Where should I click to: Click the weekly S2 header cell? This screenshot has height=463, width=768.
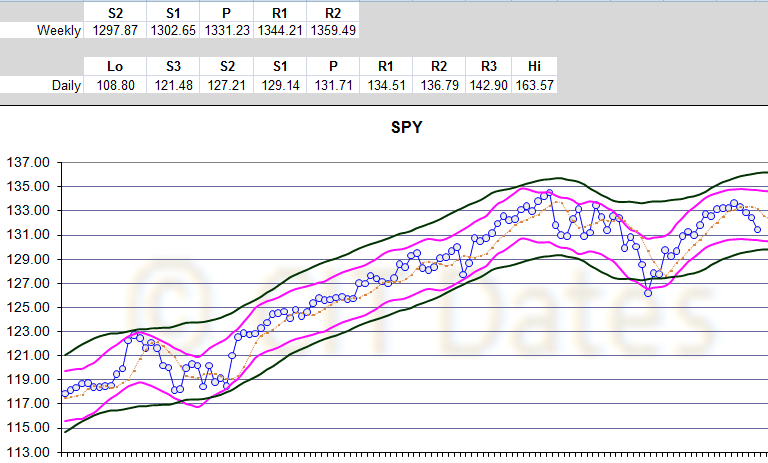[115, 13]
